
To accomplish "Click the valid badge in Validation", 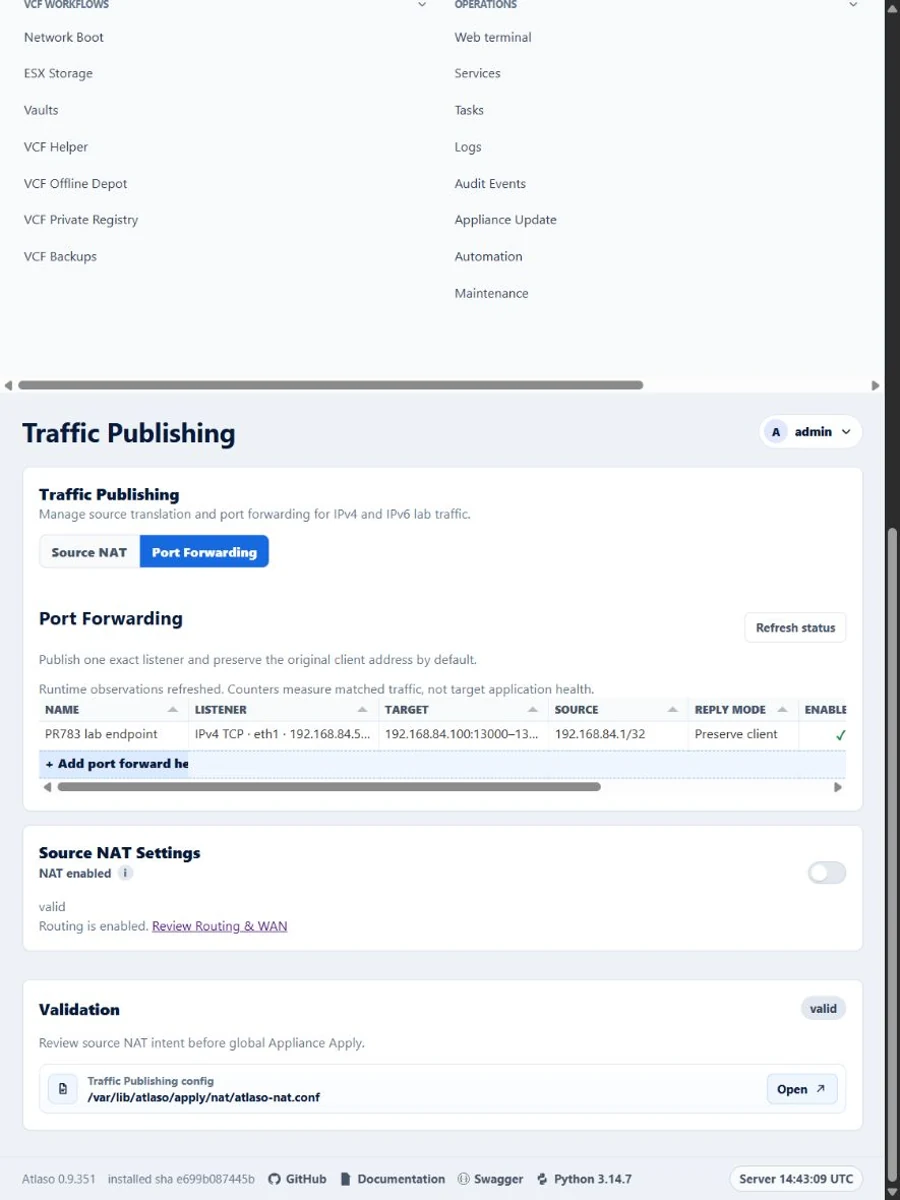I will tap(823, 1009).
